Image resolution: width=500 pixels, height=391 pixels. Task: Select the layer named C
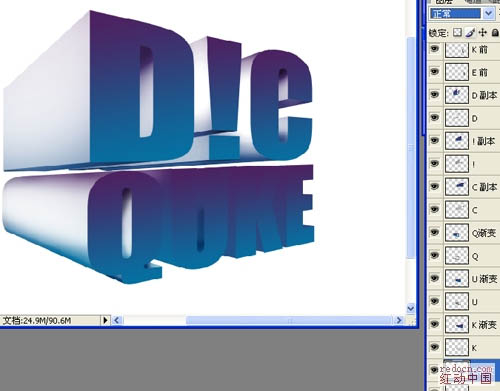point(463,210)
